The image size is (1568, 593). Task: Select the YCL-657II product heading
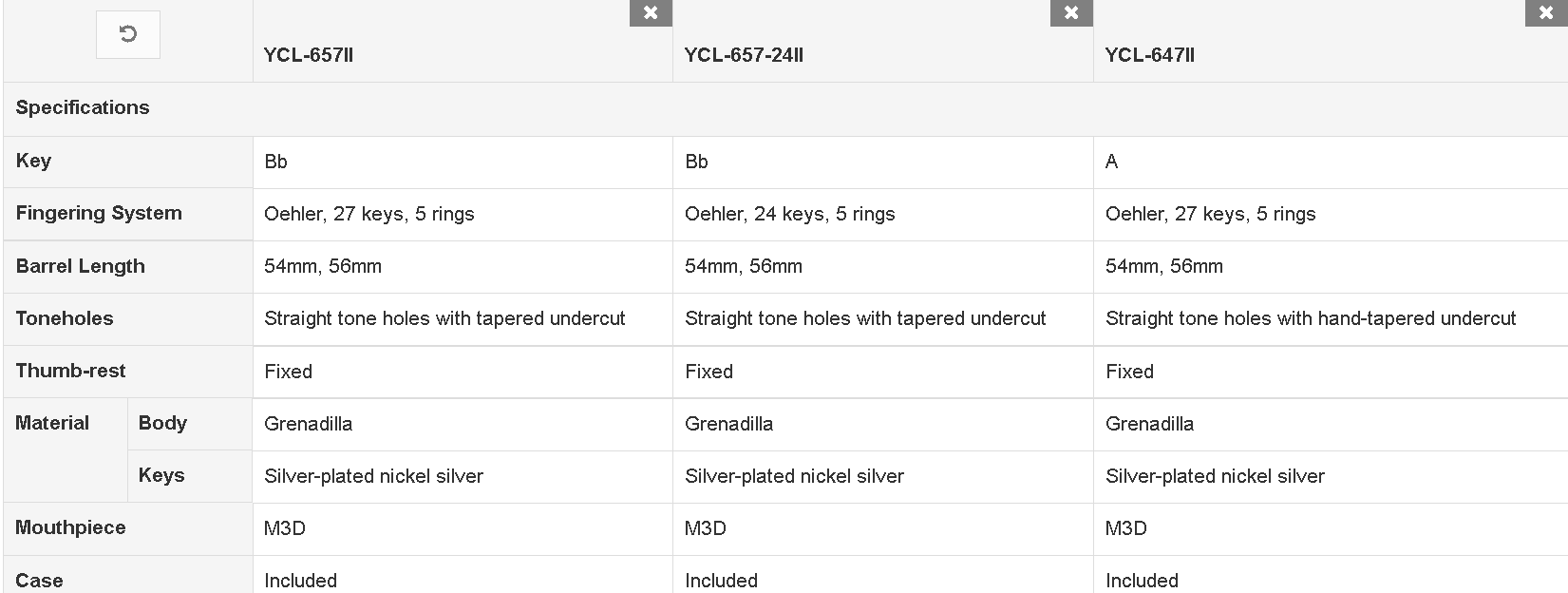coord(309,55)
